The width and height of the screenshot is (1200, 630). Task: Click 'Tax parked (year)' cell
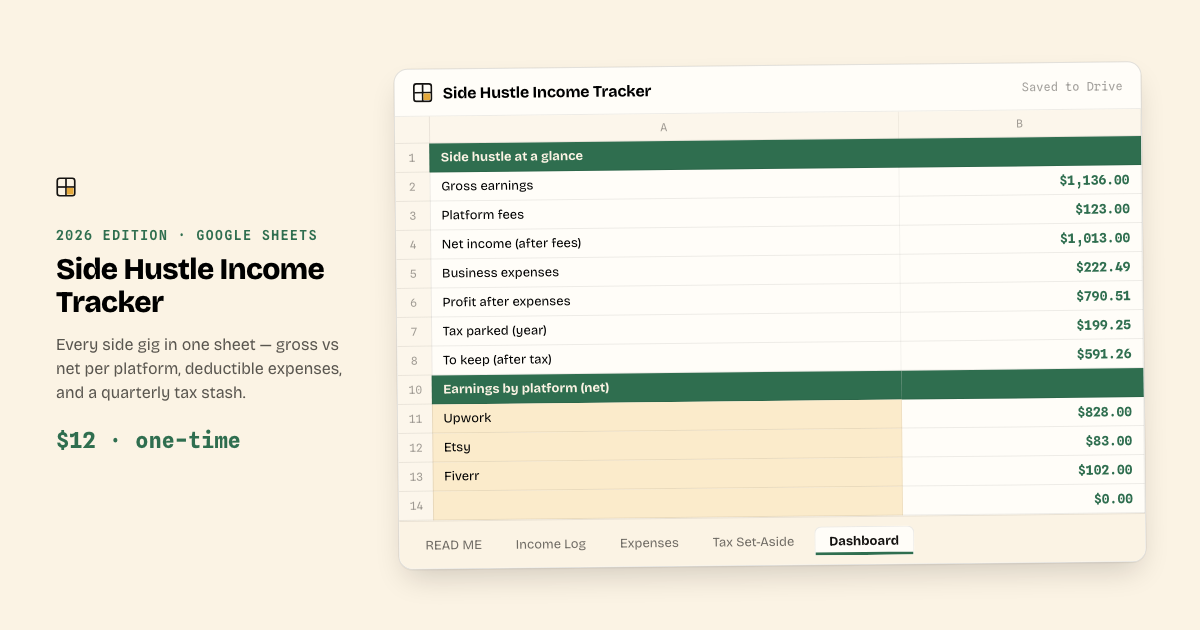click(x=667, y=329)
